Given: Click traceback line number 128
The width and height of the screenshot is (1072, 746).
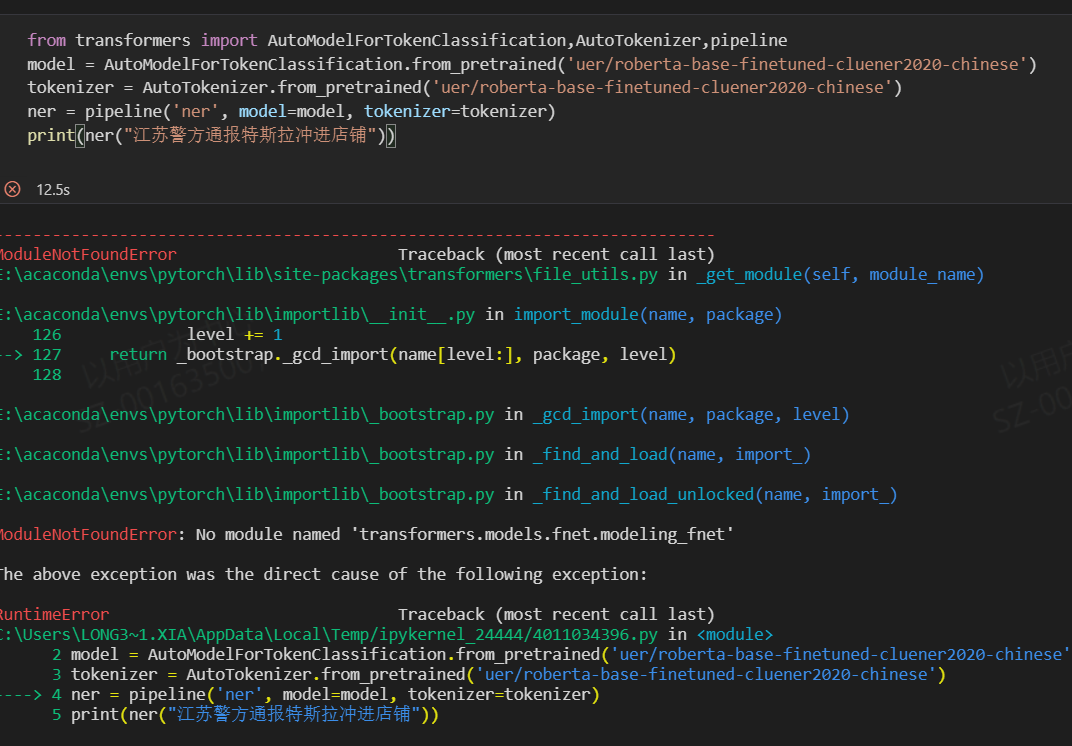Looking at the screenshot, I should [46, 375].
